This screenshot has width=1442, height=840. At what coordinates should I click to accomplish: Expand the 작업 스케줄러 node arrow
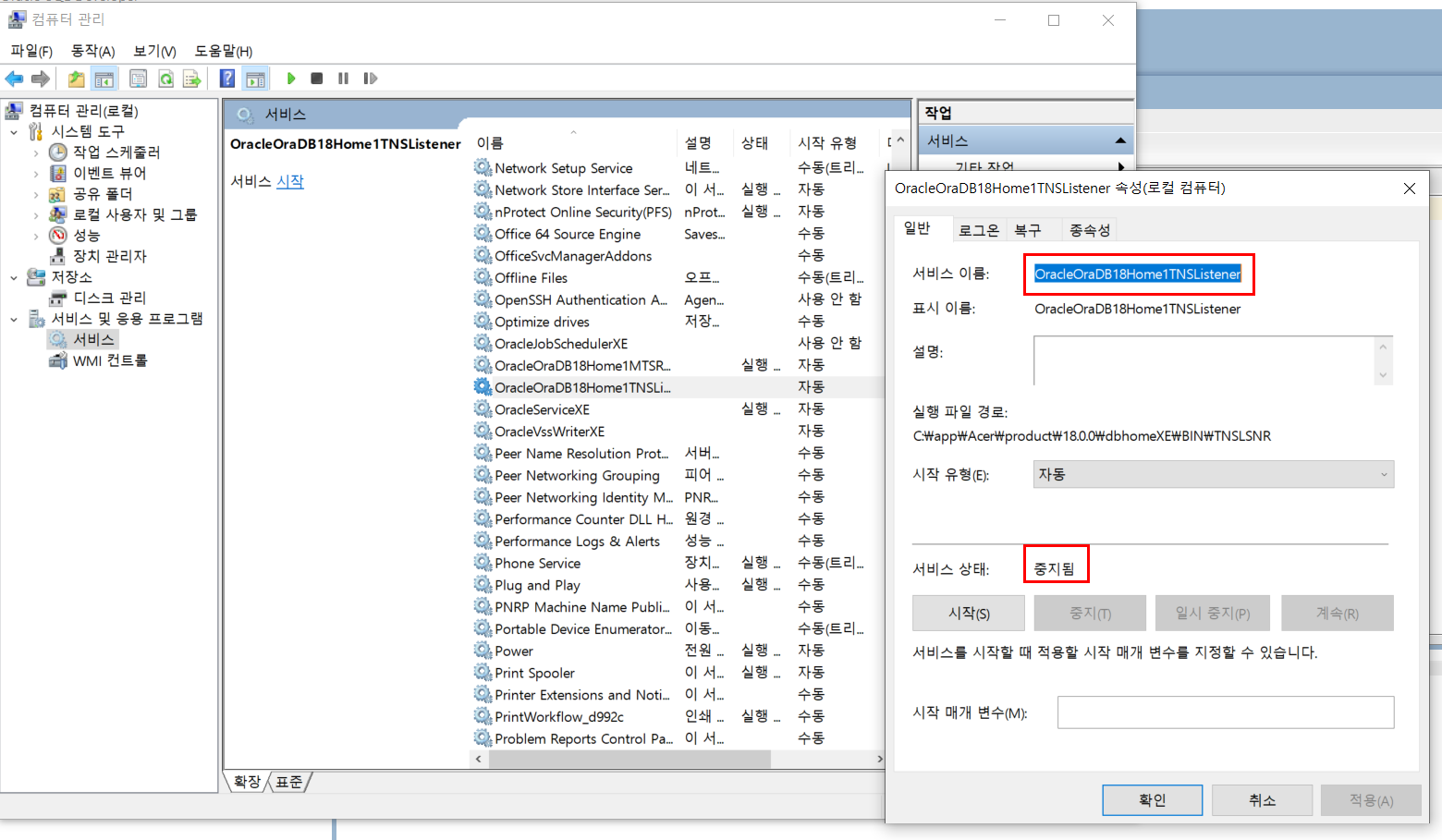[x=36, y=152]
